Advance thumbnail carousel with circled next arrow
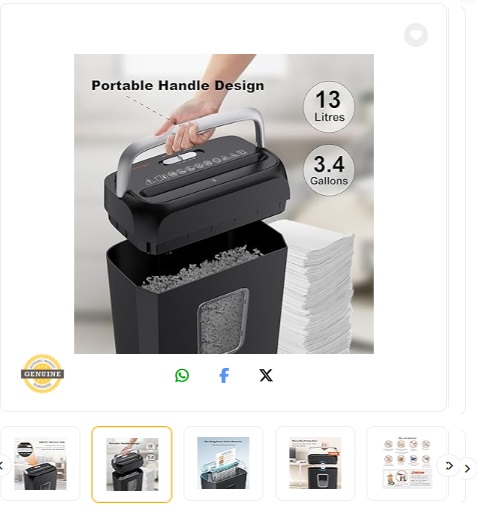 pos(449,466)
